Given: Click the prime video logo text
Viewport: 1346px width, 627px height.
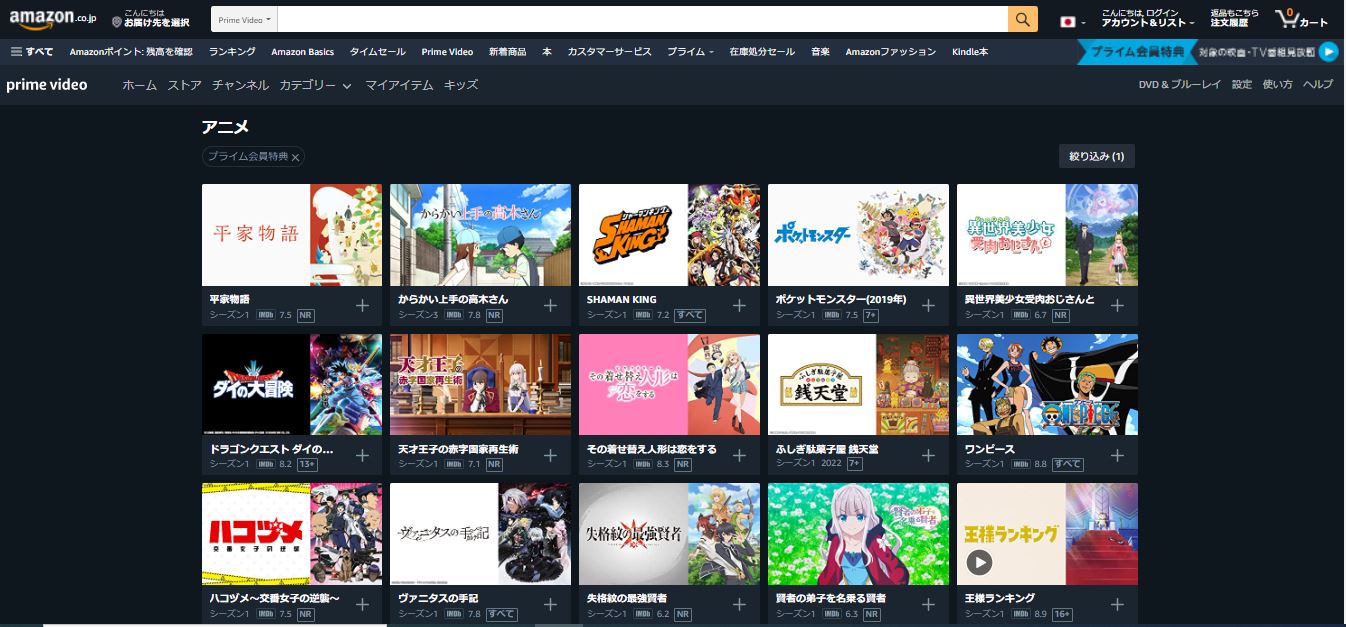Looking at the screenshot, I should [47, 85].
